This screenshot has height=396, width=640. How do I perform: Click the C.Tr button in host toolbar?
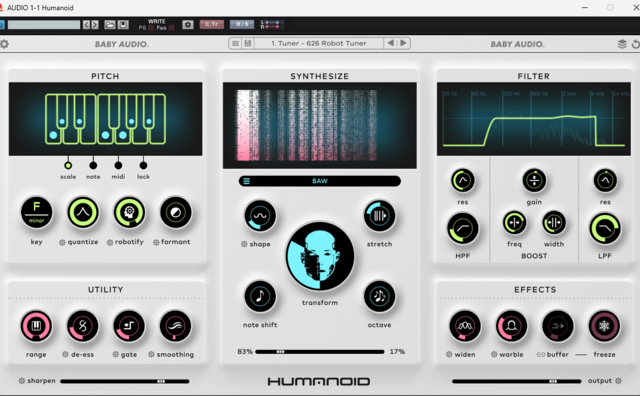click(211, 24)
